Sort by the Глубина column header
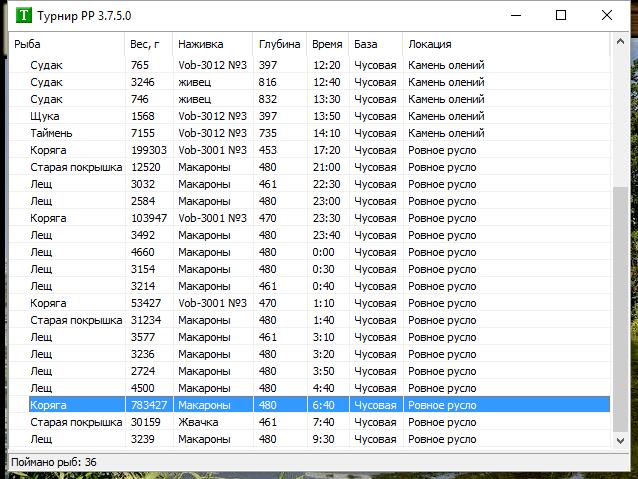Image resolution: width=638 pixels, height=479 pixels. [x=280, y=44]
